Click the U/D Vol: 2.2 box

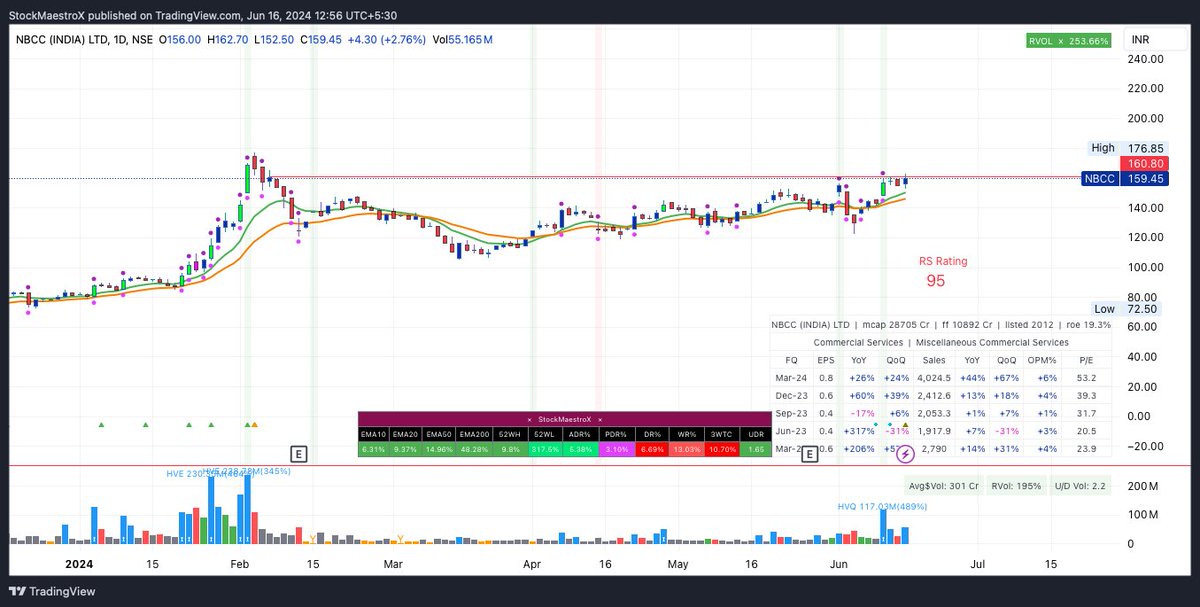(1082, 486)
